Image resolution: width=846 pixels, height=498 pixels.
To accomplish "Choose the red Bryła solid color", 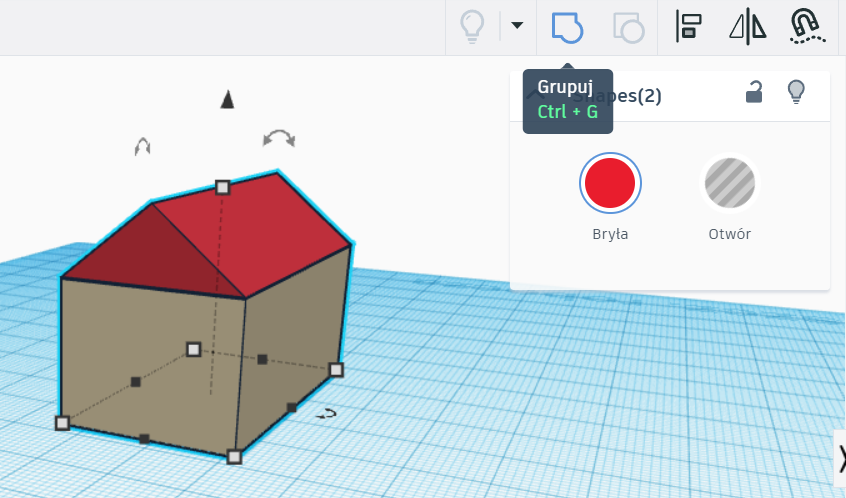I will click(610, 183).
